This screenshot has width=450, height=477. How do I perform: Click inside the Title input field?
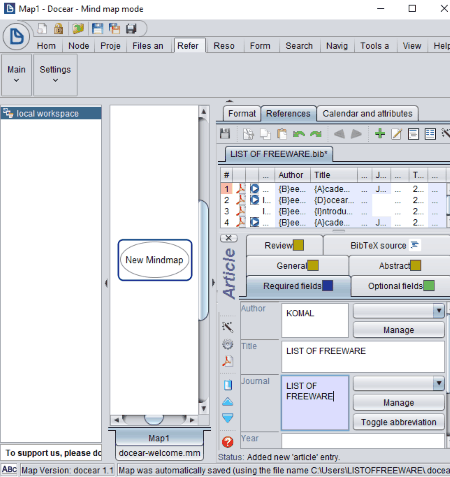(x=363, y=356)
